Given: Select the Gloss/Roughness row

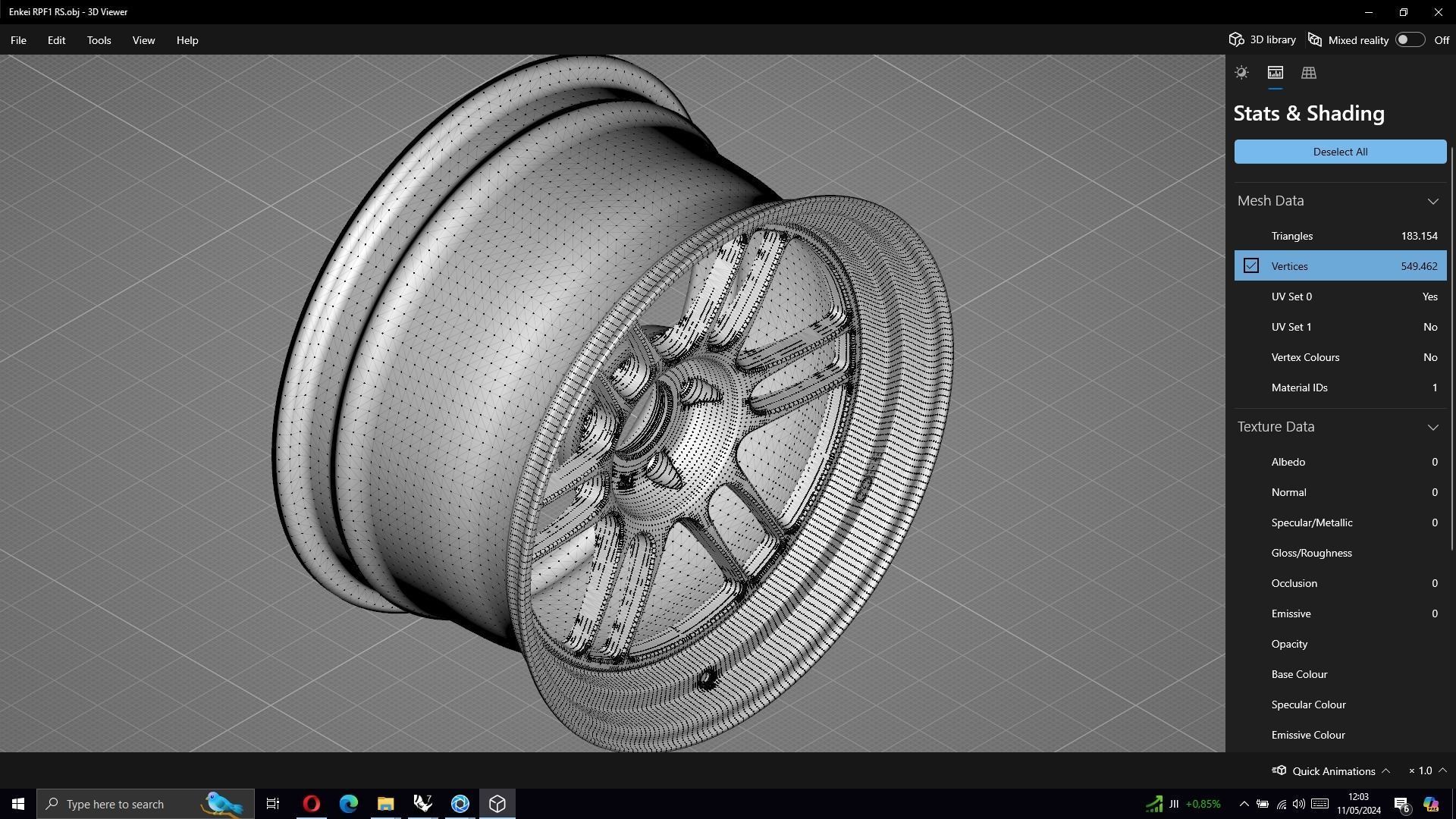Looking at the screenshot, I should 1340,553.
